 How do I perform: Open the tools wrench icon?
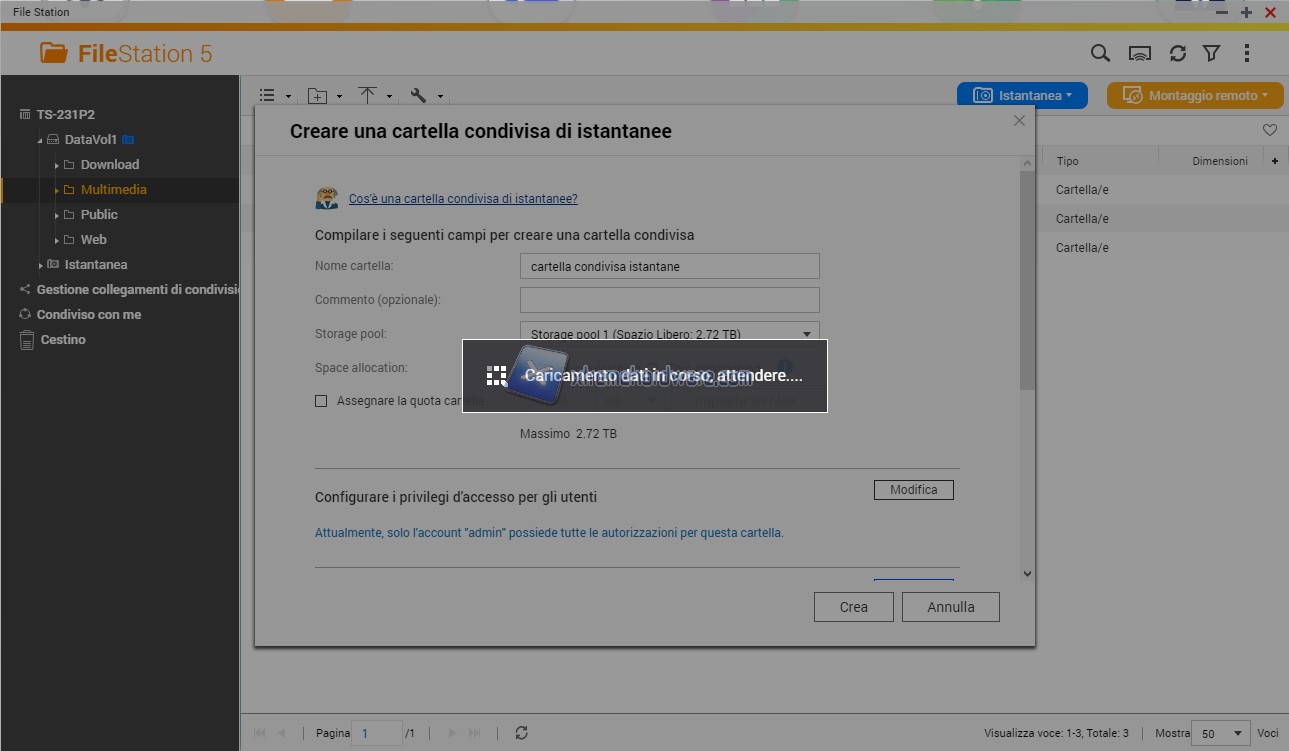(418, 96)
